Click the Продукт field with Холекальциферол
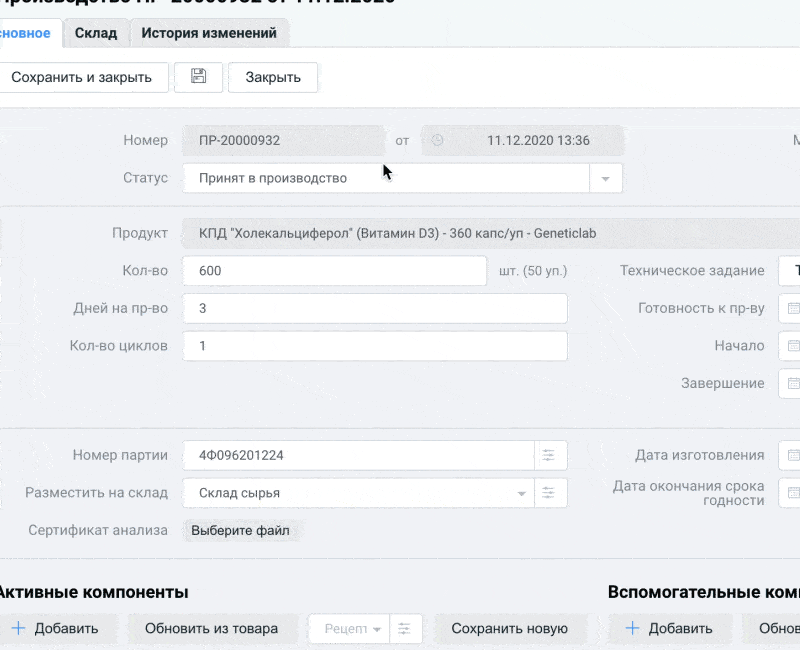This screenshot has width=800, height=650. 491,233
